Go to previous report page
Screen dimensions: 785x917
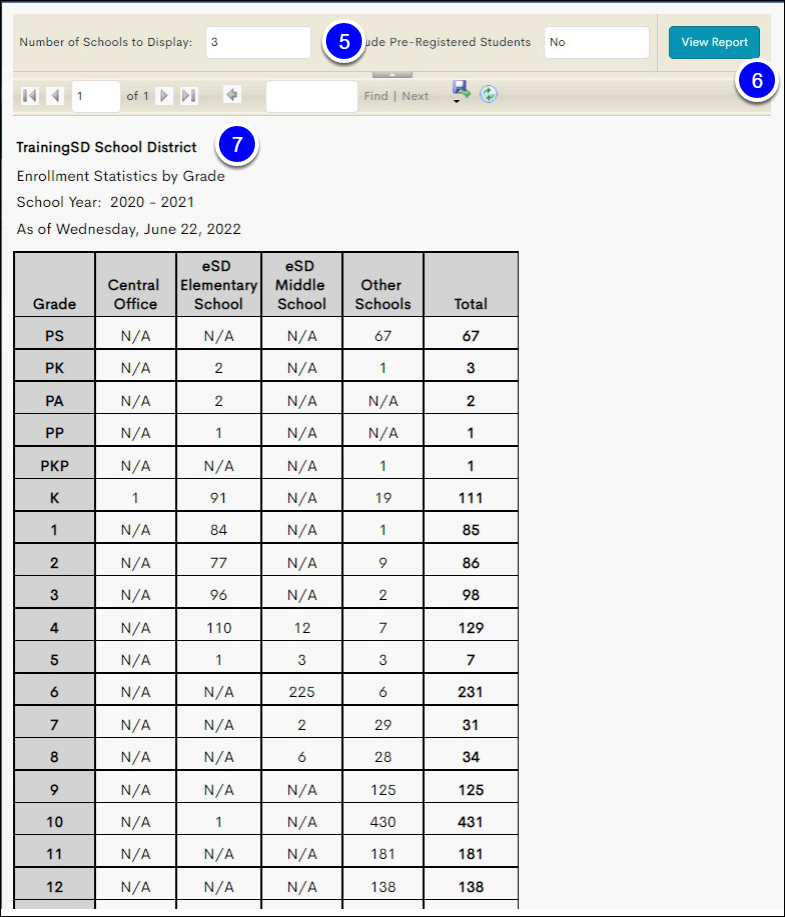pyautogui.click(x=56, y=95)
